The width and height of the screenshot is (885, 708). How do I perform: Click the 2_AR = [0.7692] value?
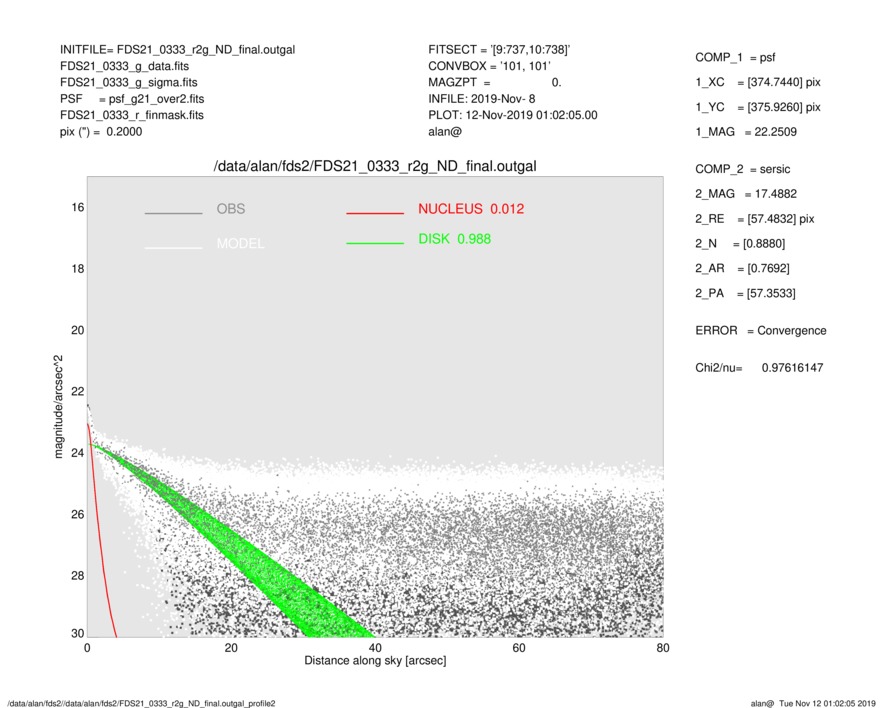click(x=742, y=269)
